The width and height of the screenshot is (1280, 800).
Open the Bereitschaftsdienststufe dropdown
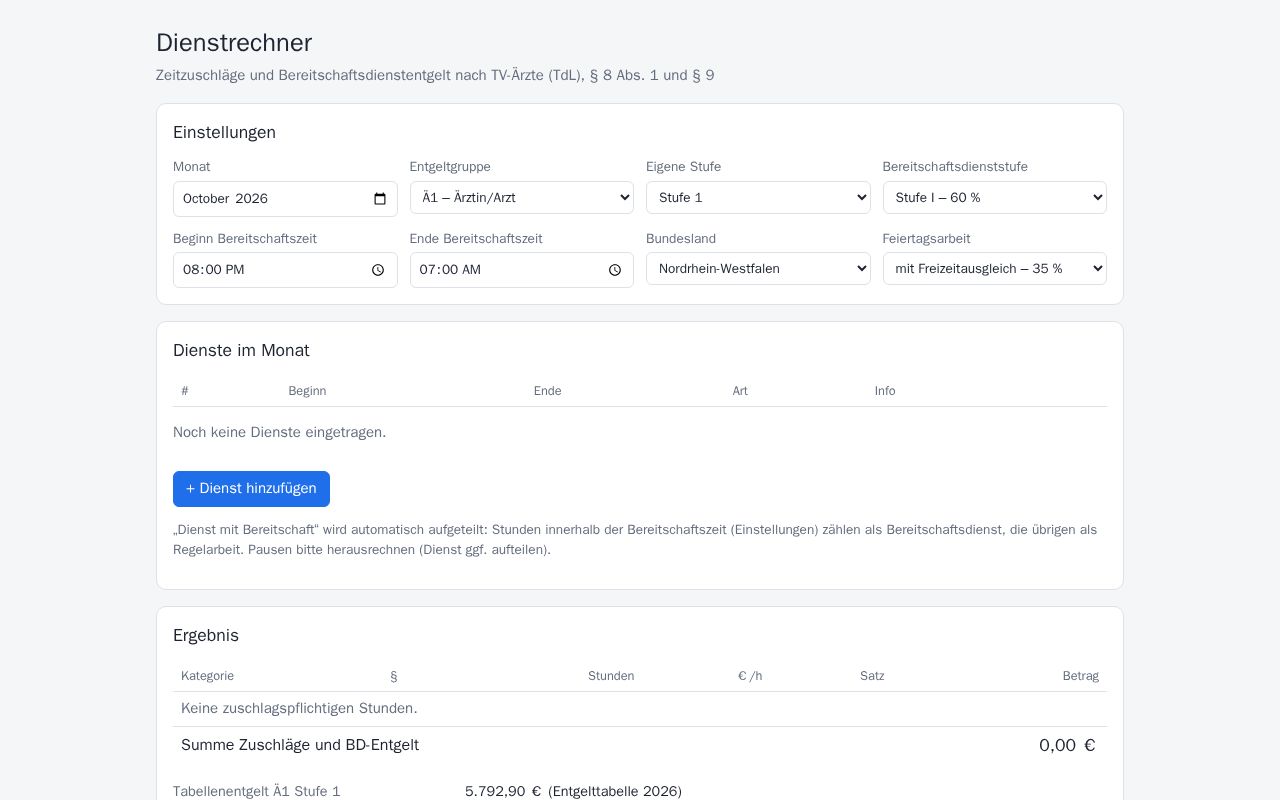[995, 198]
